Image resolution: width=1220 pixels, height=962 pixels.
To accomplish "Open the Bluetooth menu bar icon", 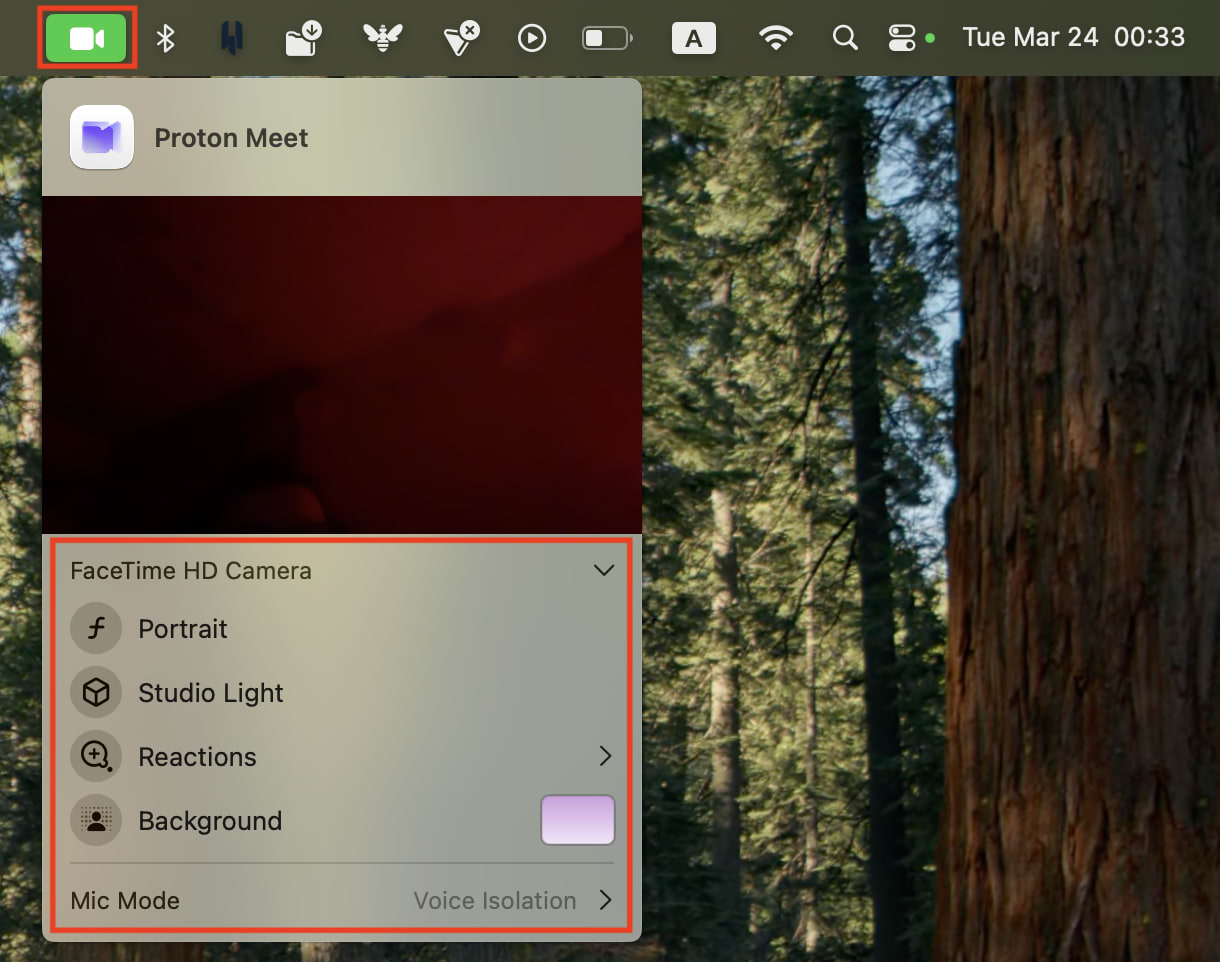I will coord(166,37).
